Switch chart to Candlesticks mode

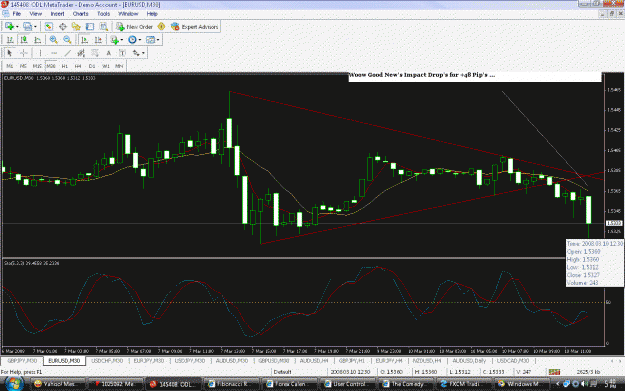[x=24, y=40]
